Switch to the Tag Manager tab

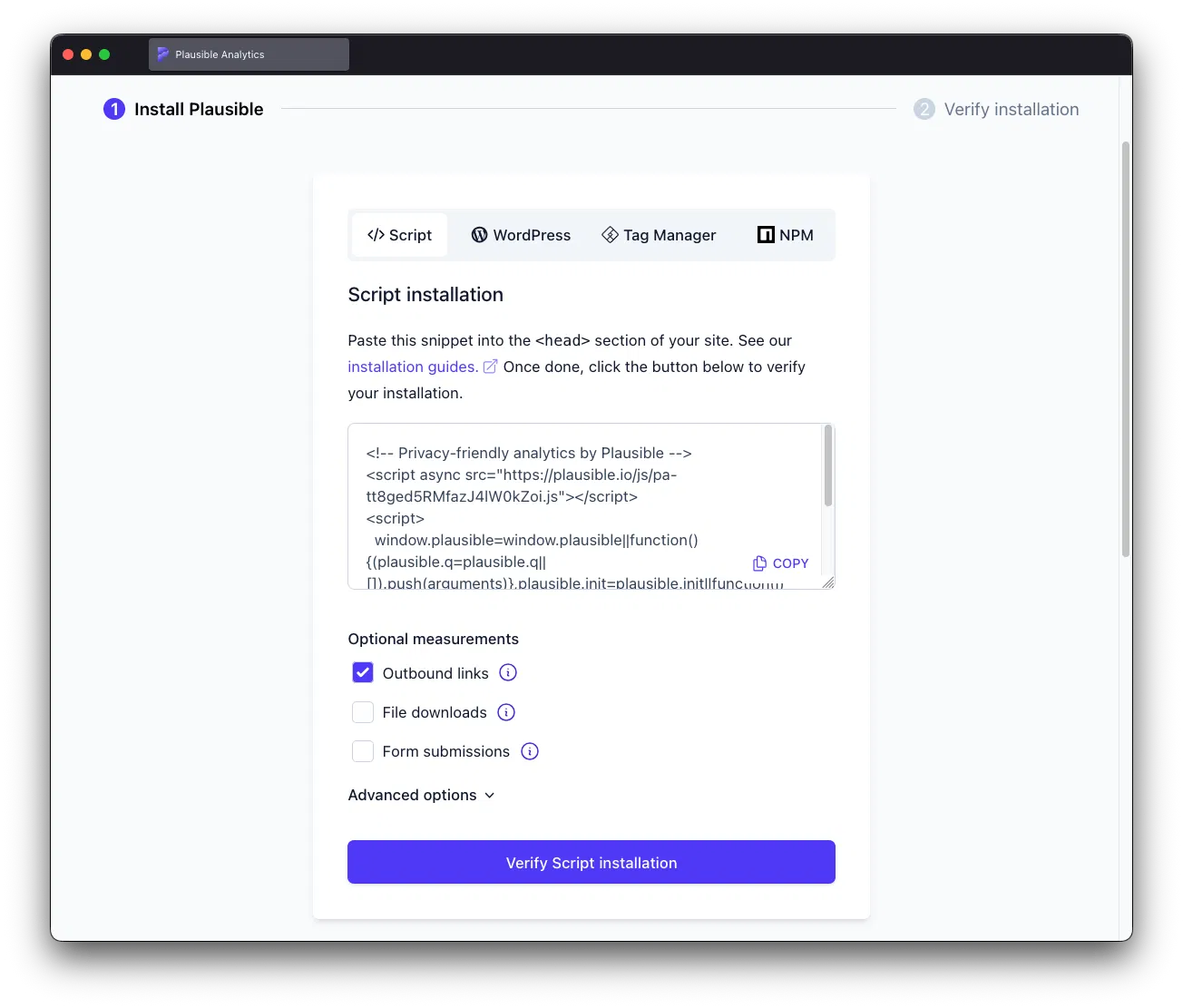(659, 235)
